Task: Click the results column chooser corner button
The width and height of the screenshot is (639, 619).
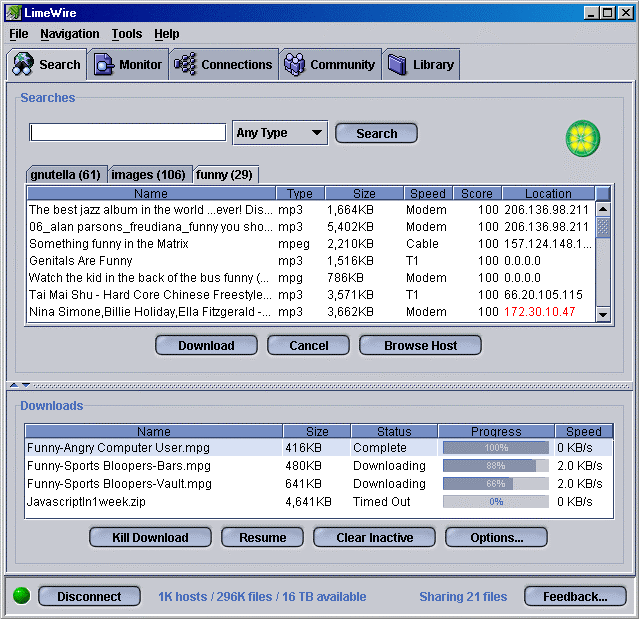Action: (603, 193)
